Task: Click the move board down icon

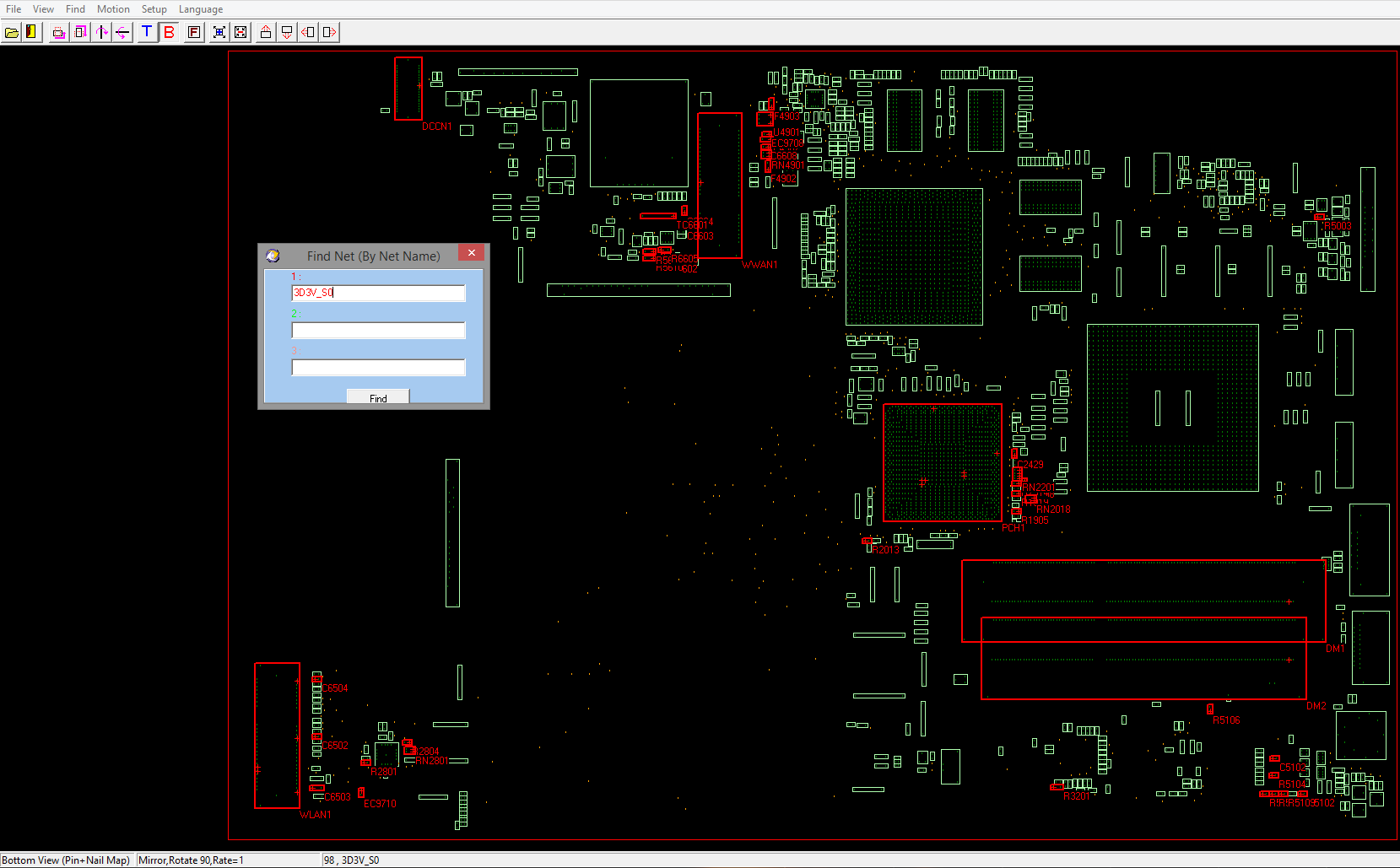Action: pos(287,32)
